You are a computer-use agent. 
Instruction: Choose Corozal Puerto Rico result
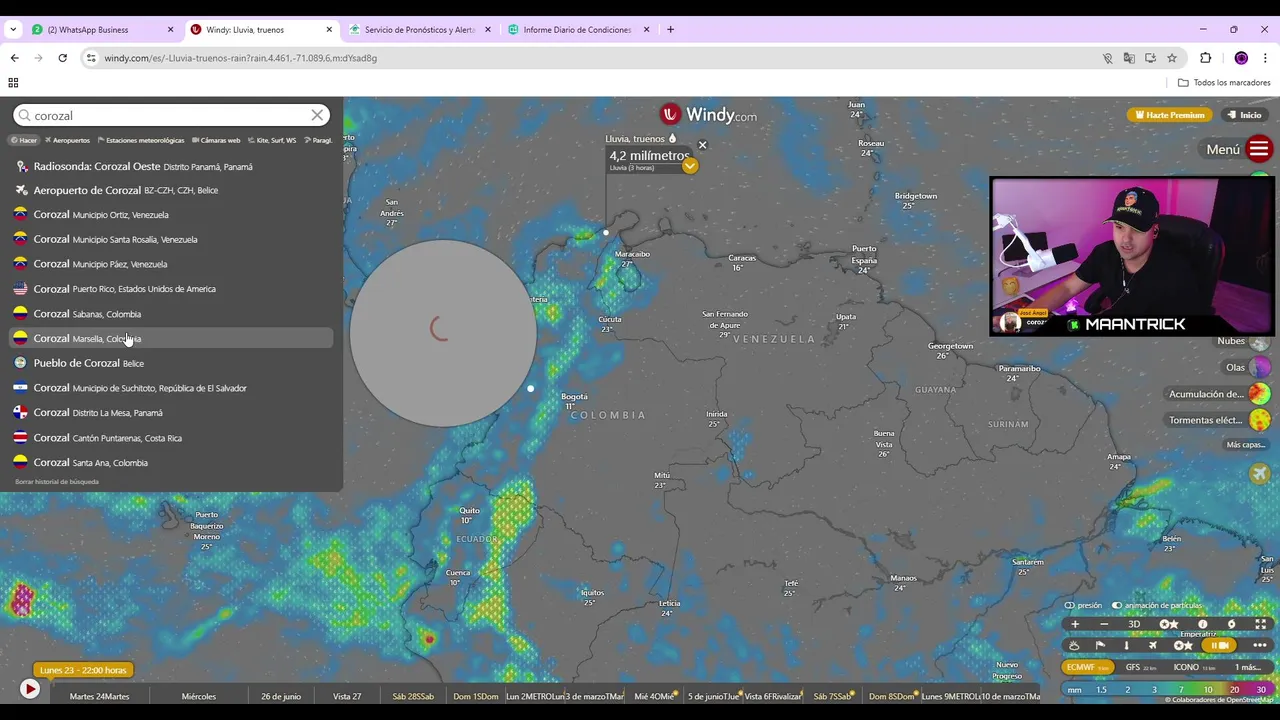tap(171, 289)
